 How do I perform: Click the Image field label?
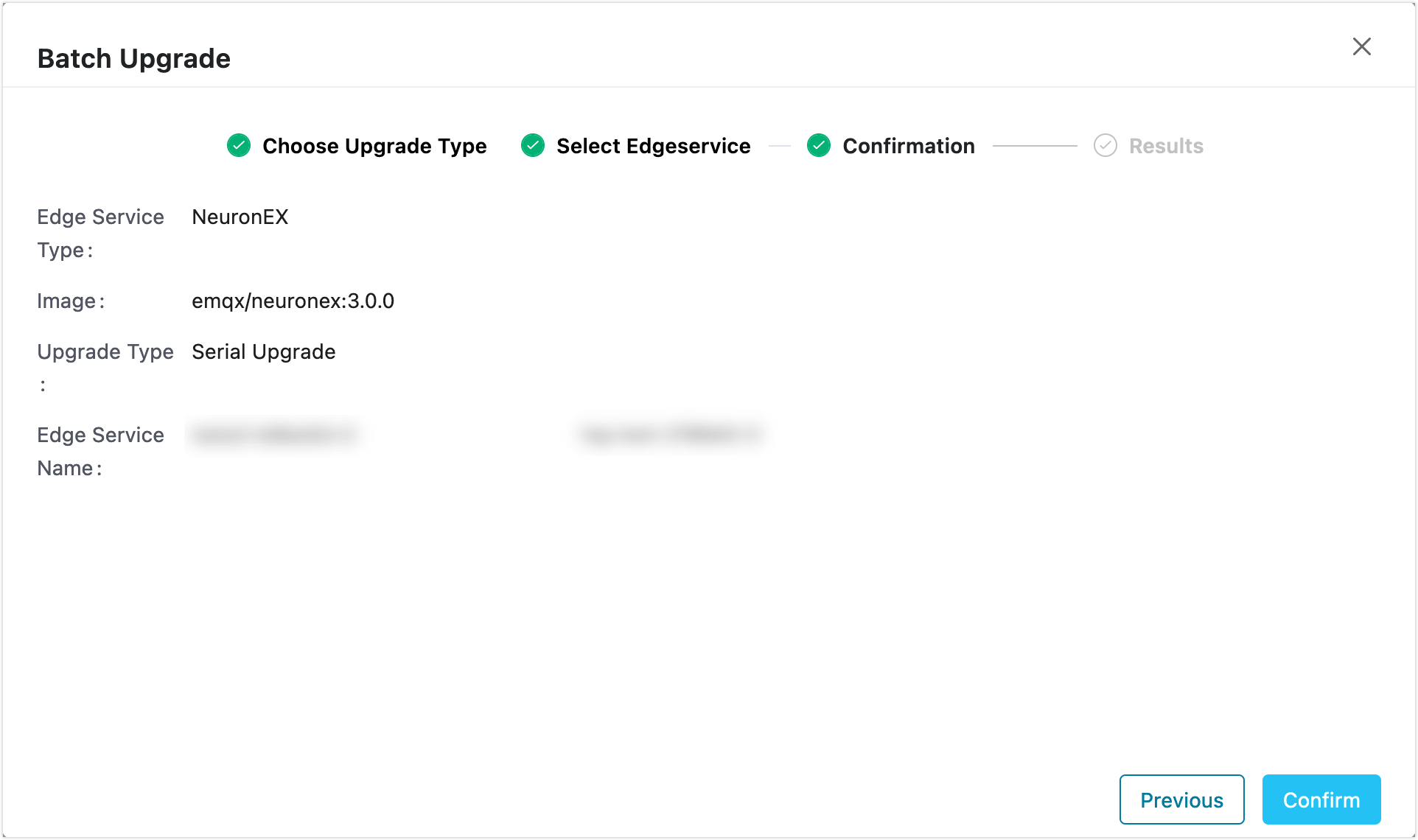pyautogui.click(x=71, y=301)
